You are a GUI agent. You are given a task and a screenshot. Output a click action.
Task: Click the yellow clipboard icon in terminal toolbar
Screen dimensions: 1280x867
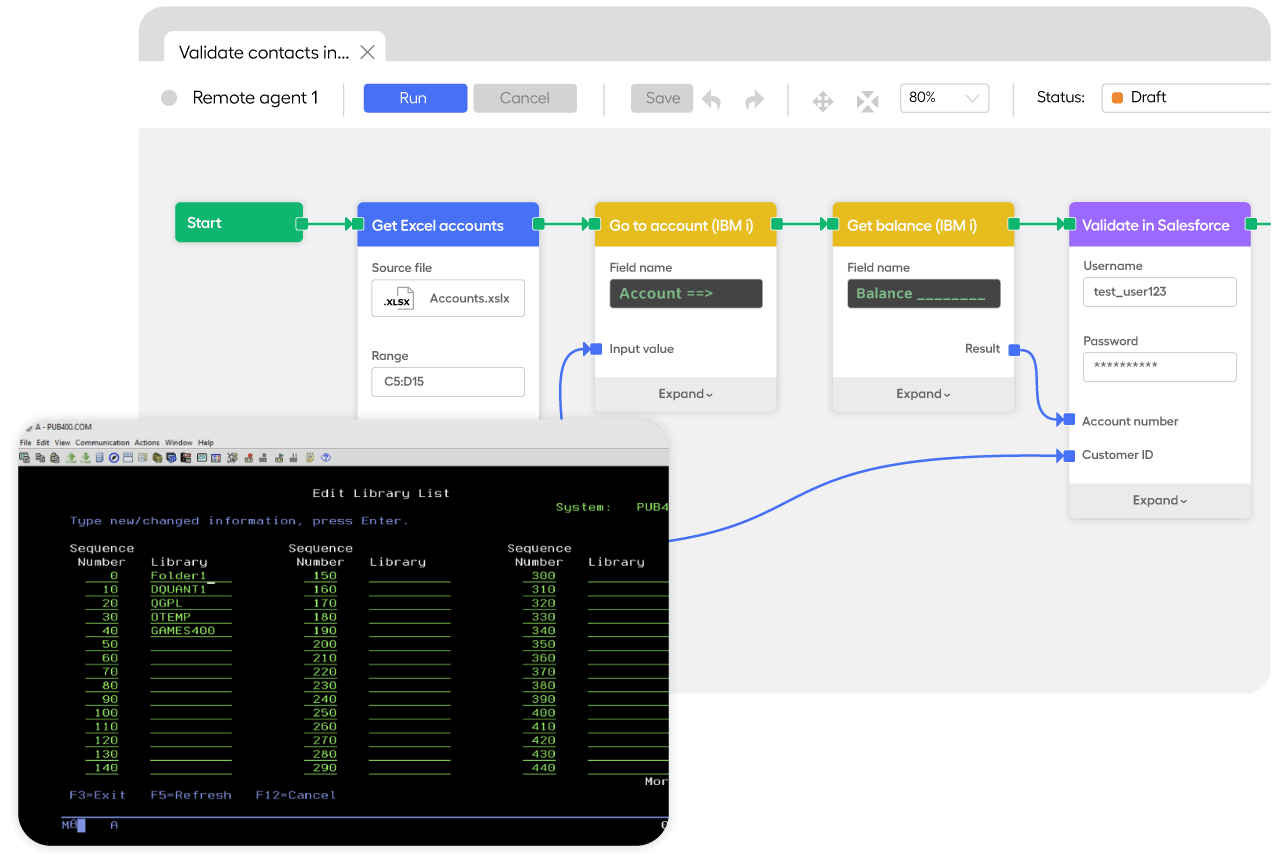310,458
